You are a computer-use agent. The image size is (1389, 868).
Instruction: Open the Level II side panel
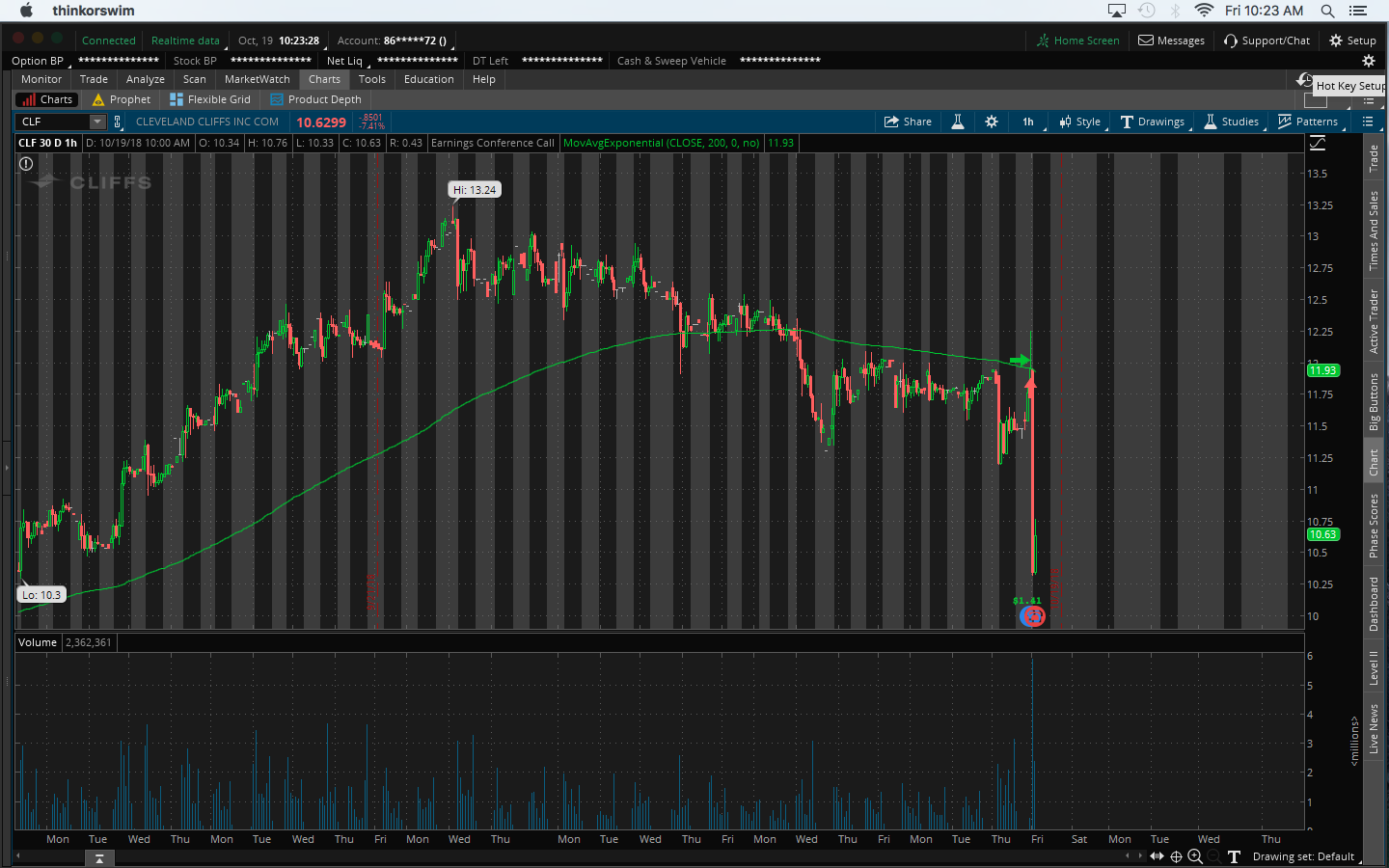pos(1374,667)
